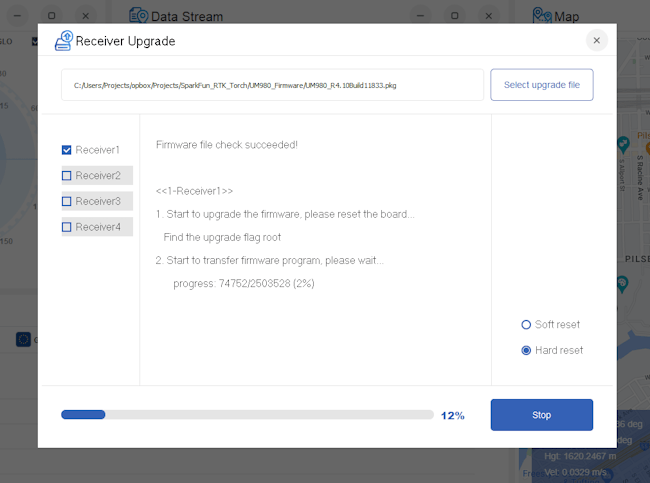Click the blue square icon at left edge
Image resolution: width=650 pixels, height=483 pixels.
click(x=23, y=339)
